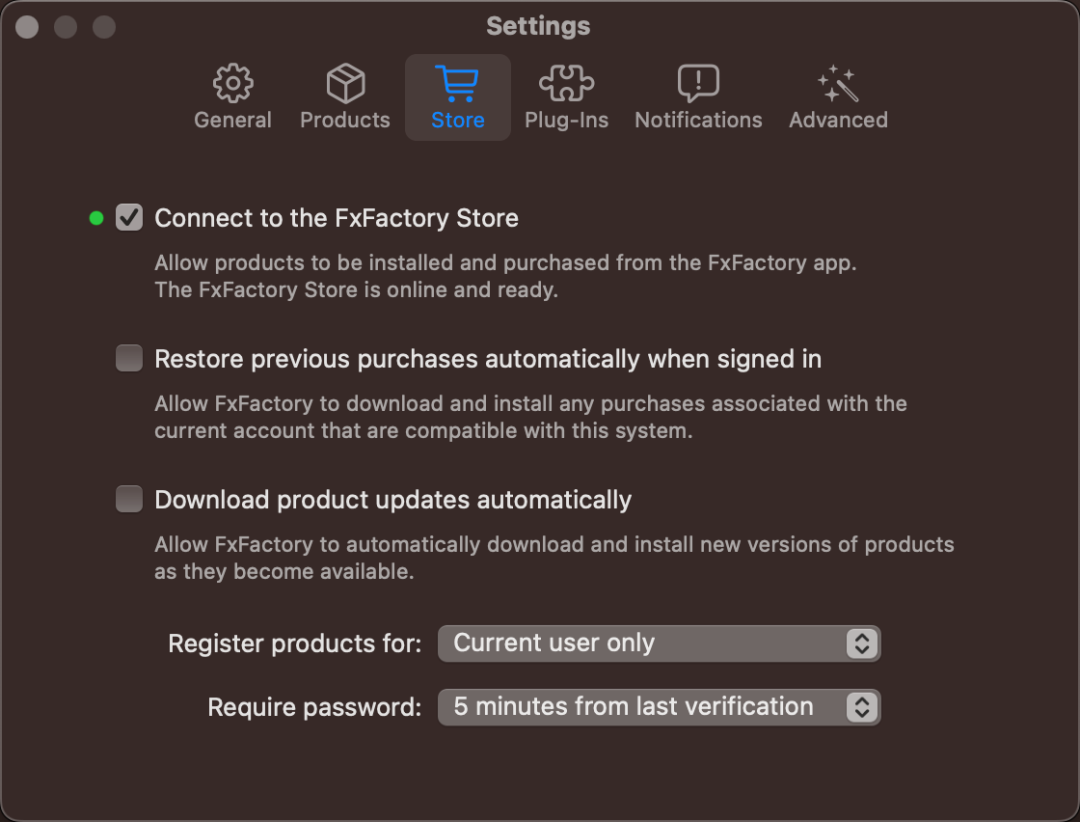This screenshot has width=1080, height=822.
Task: Enable Restore previous purchases automatically checkbox
Action: tap(129, 358)
